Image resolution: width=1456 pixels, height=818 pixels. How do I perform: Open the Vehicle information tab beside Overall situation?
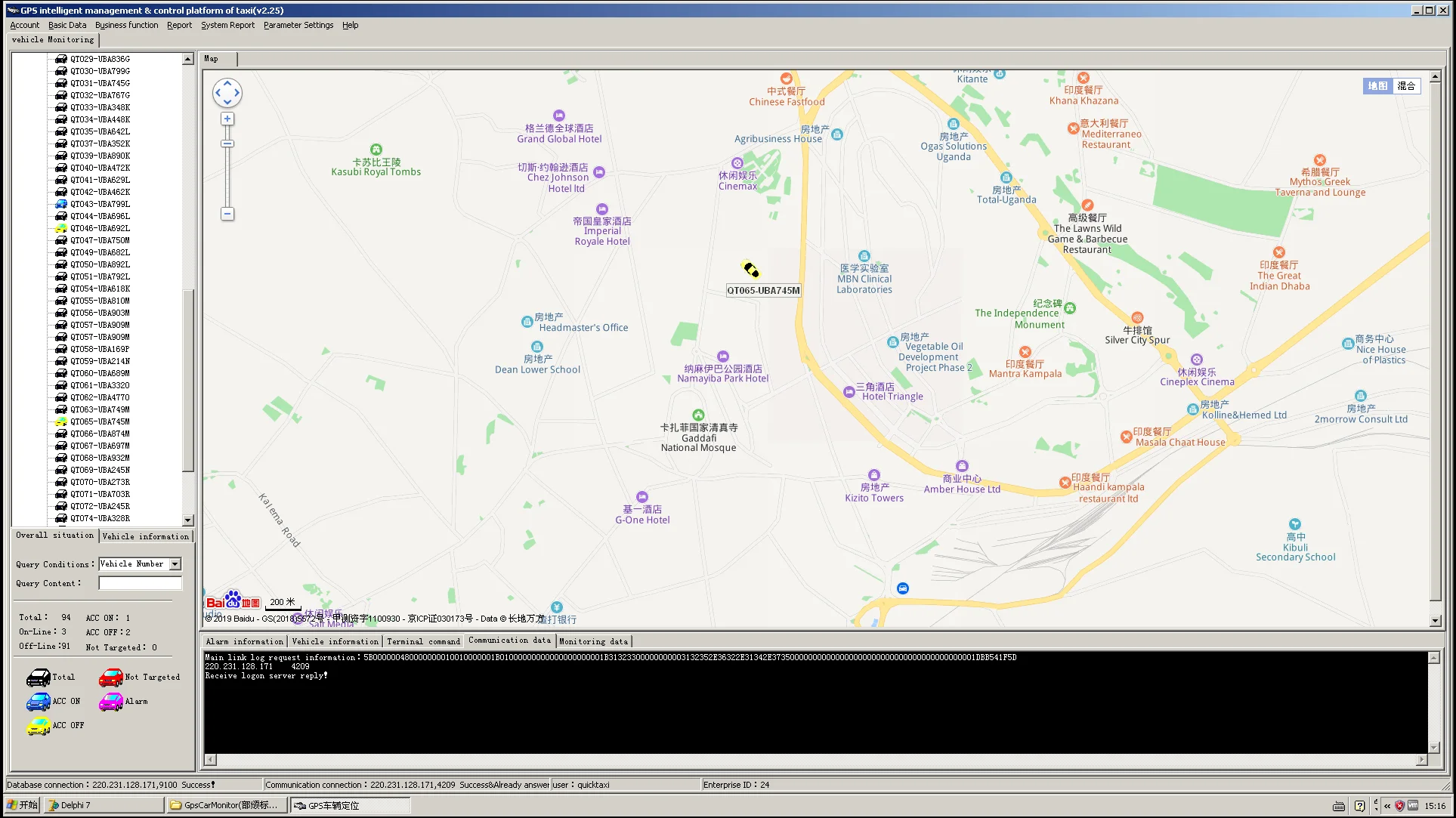(x=145, y=536)
